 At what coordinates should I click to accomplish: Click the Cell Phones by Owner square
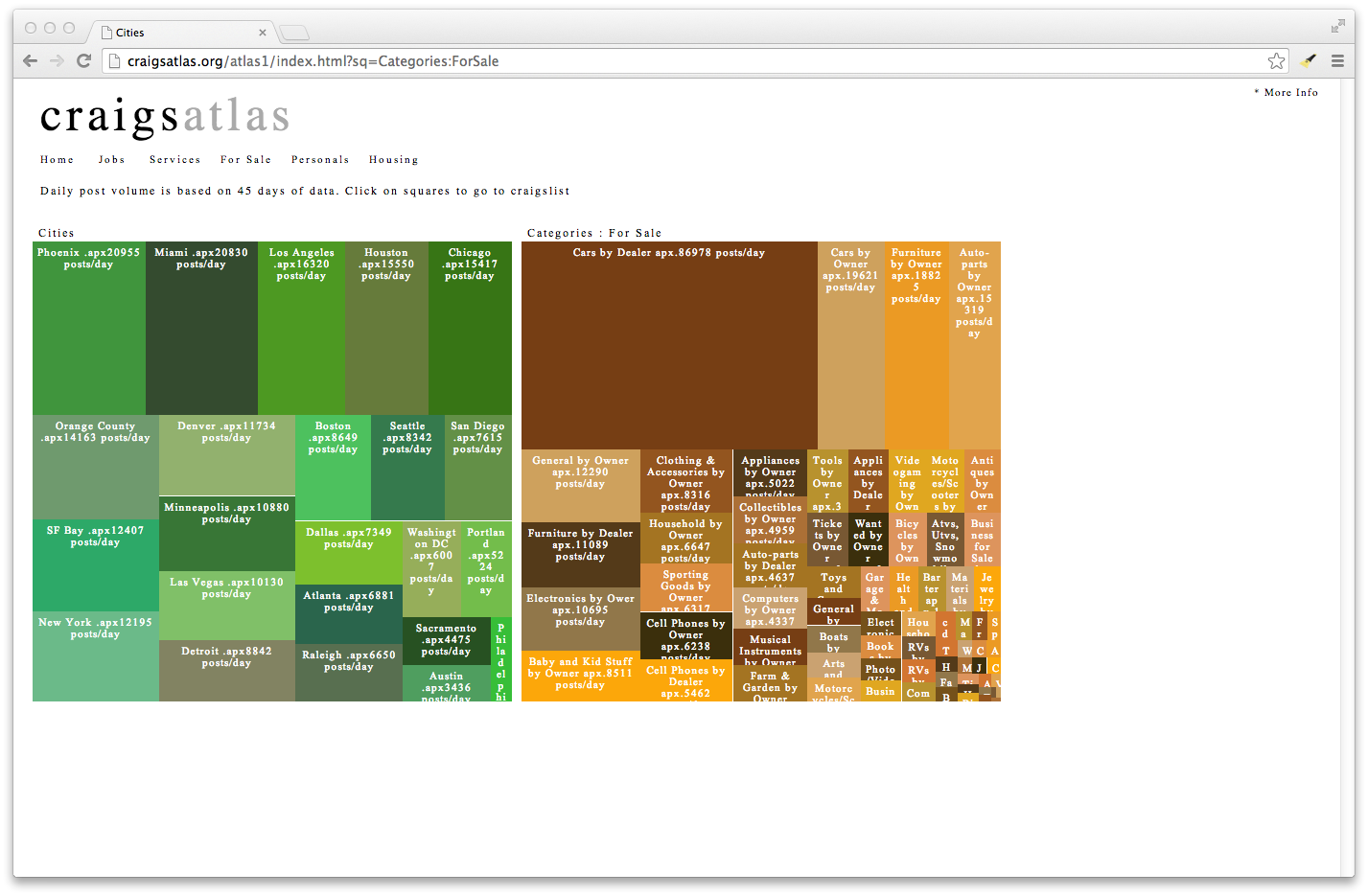pos(686,636)
